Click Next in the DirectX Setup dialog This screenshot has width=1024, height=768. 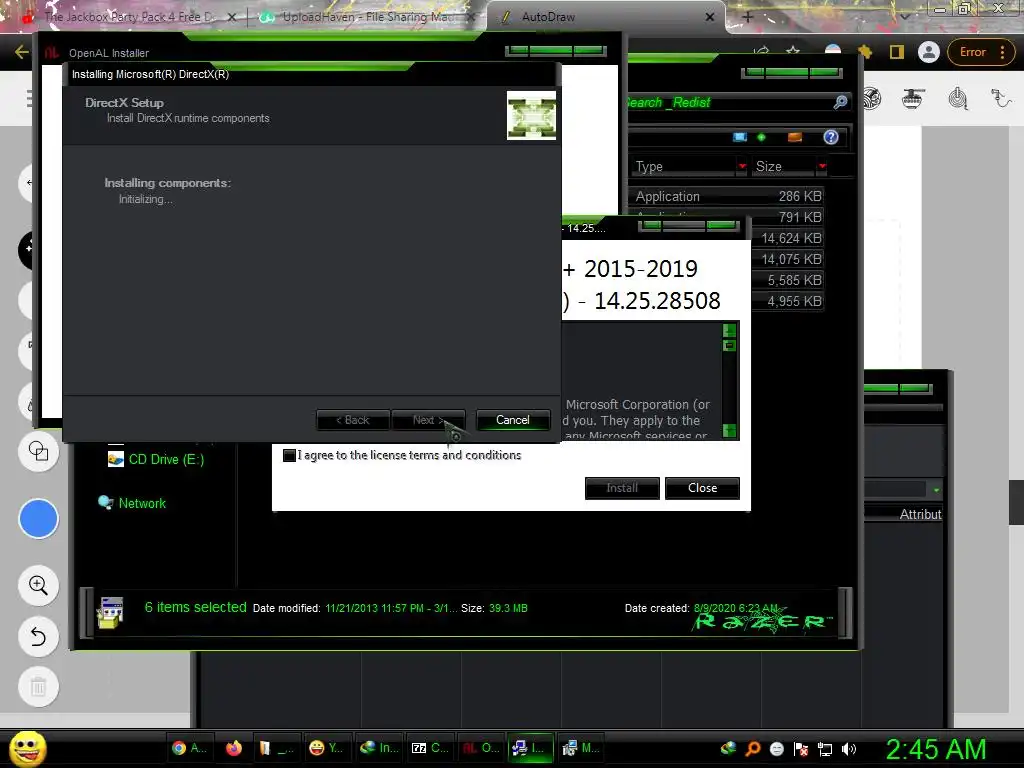428,420
